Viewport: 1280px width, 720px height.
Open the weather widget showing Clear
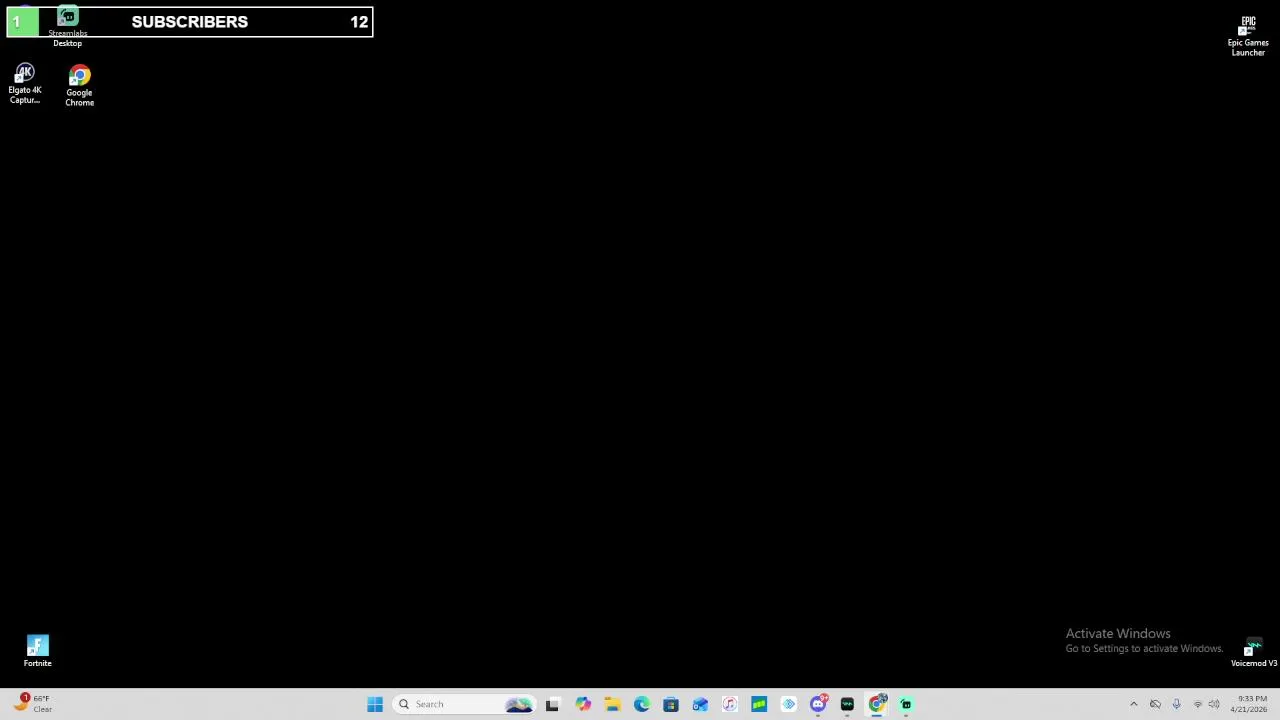[32, 704]
